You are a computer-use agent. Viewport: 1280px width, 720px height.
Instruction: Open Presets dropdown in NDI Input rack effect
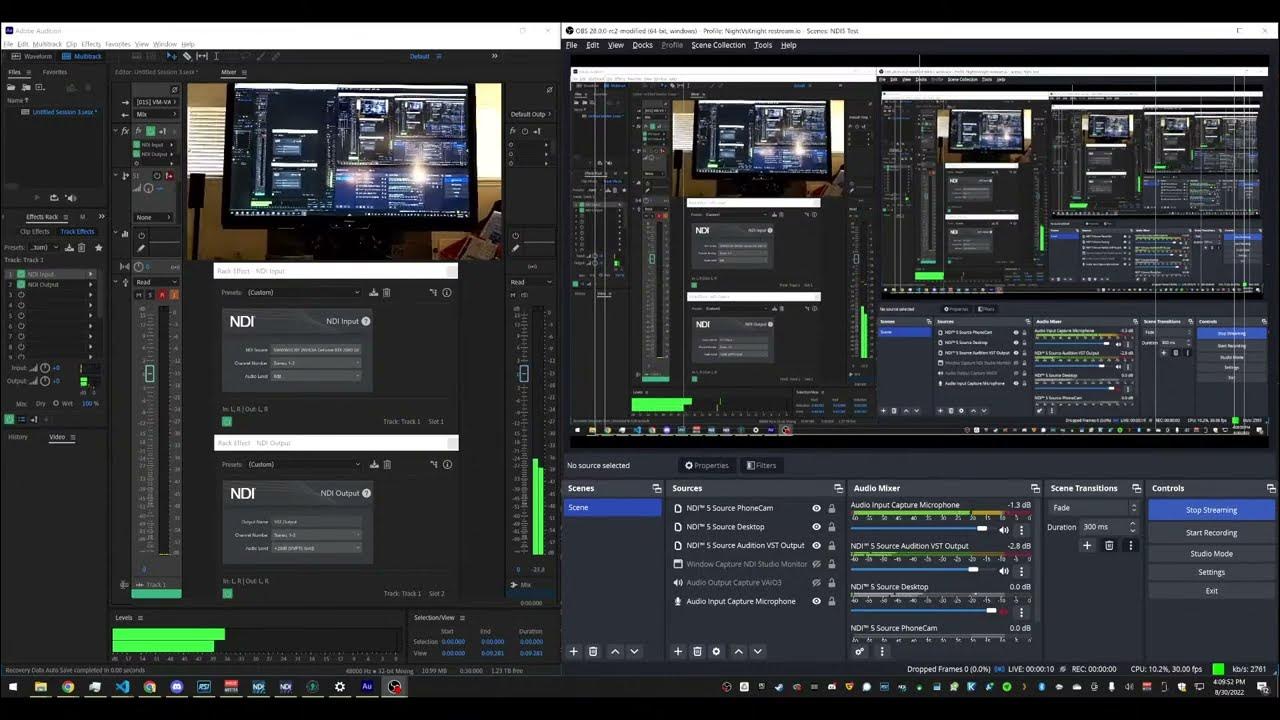click(303, 292)
